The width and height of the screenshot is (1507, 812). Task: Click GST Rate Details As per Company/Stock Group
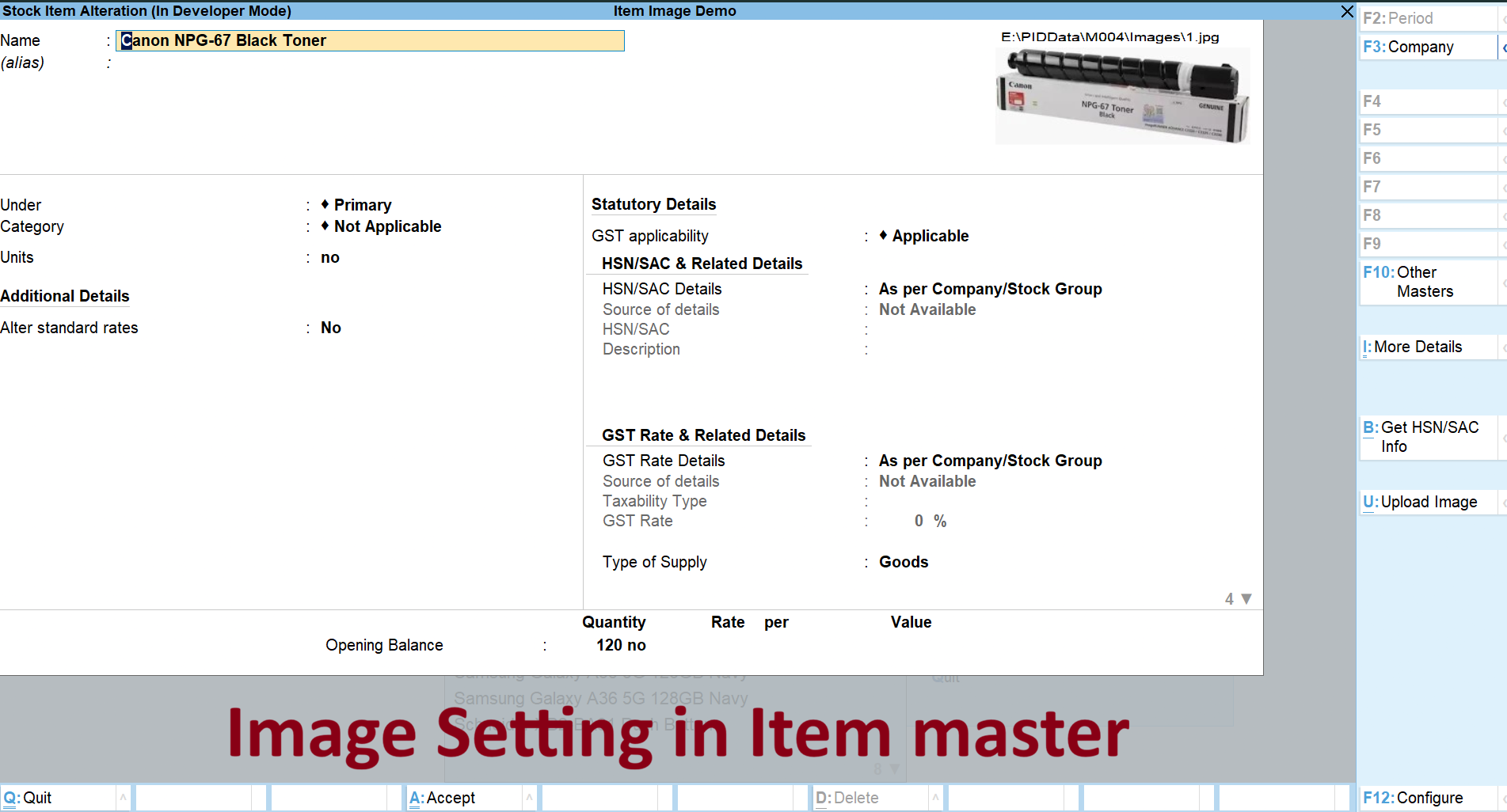point(991,461)
